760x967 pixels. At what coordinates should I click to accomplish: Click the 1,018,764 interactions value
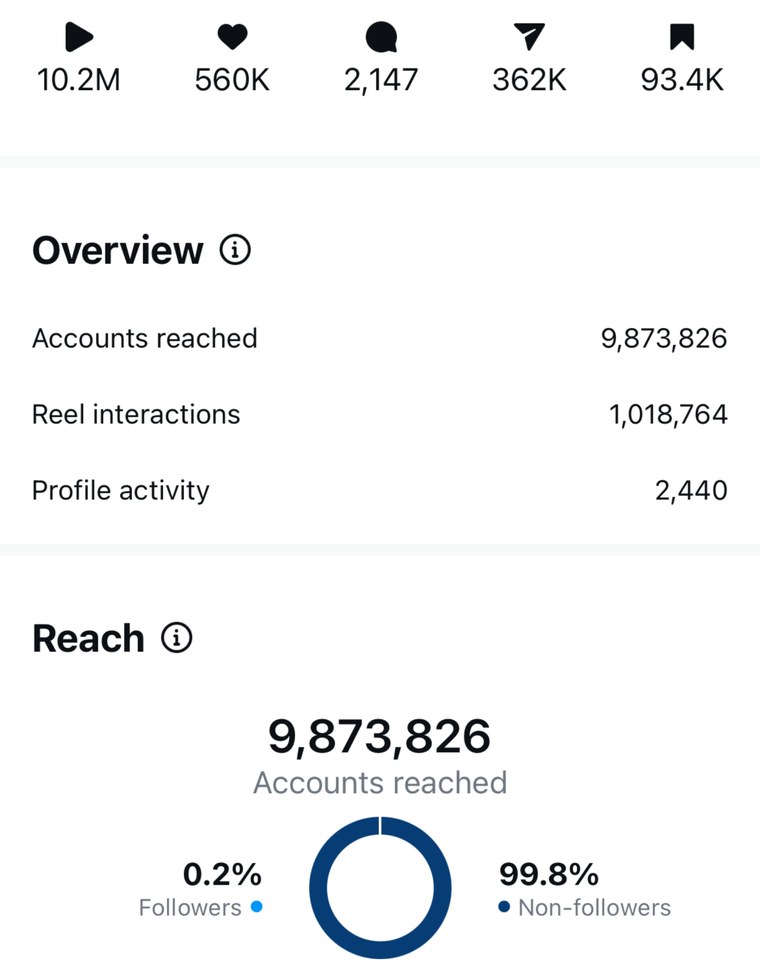668,414
